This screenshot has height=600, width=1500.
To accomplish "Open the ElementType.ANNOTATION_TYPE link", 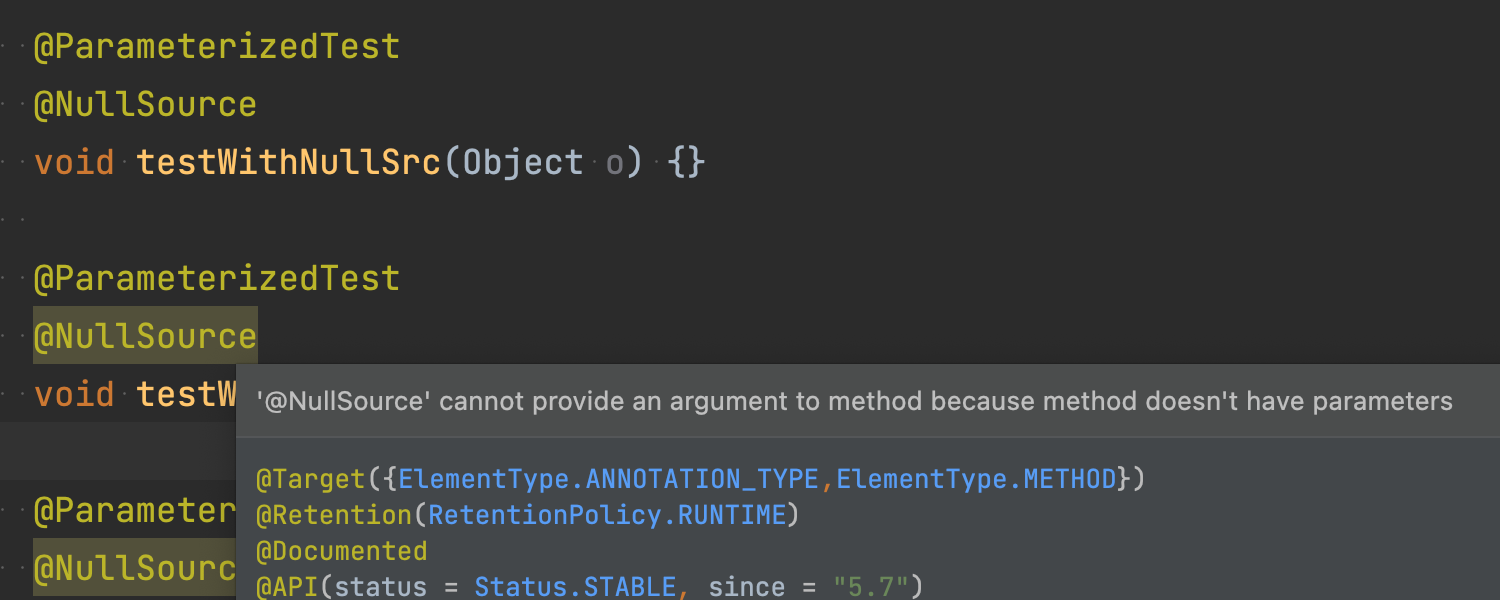I will click(608, 480).
